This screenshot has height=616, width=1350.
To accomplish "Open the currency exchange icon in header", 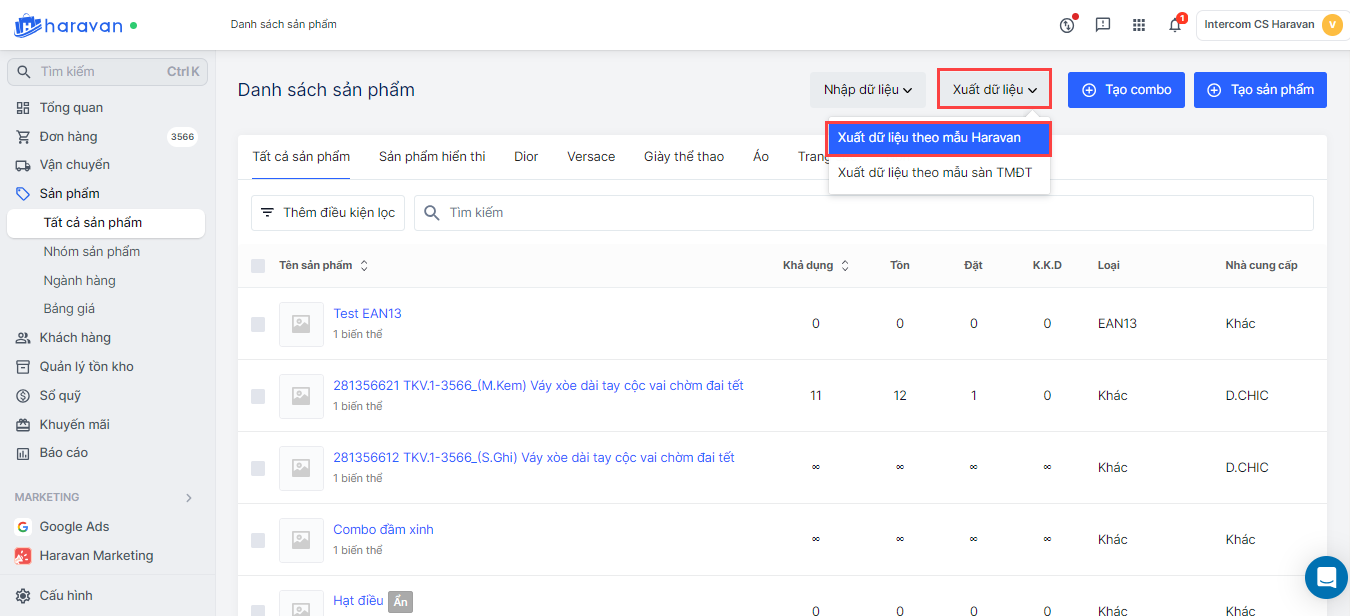I will pos(1067,25).
